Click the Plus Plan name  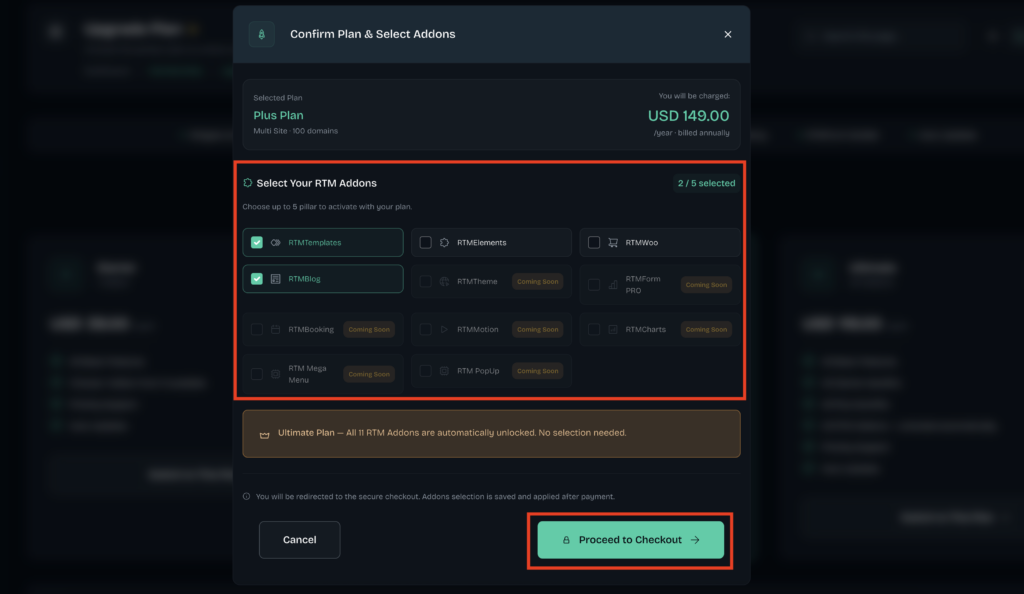[278, 115]
